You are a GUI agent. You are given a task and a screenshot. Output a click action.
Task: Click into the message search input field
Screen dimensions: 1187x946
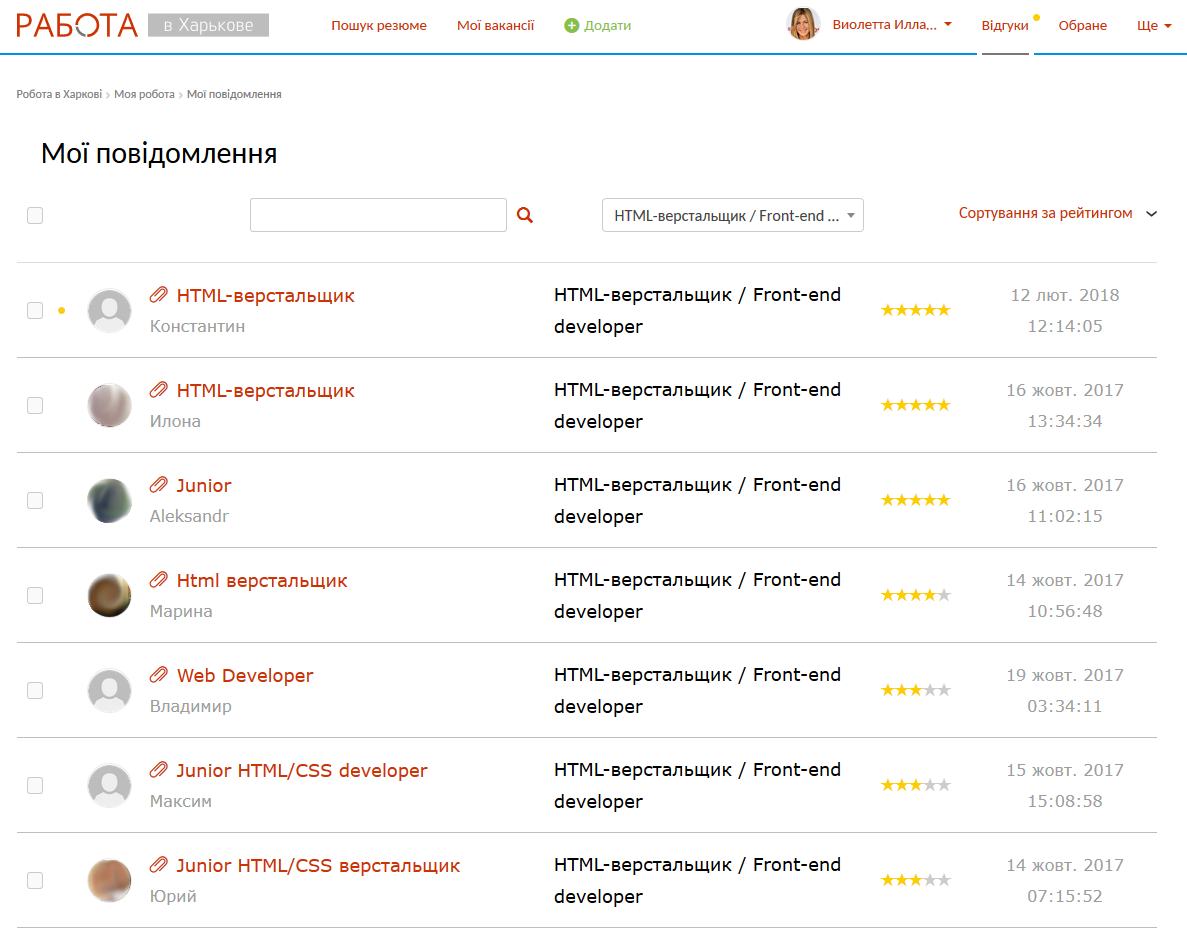378,215
